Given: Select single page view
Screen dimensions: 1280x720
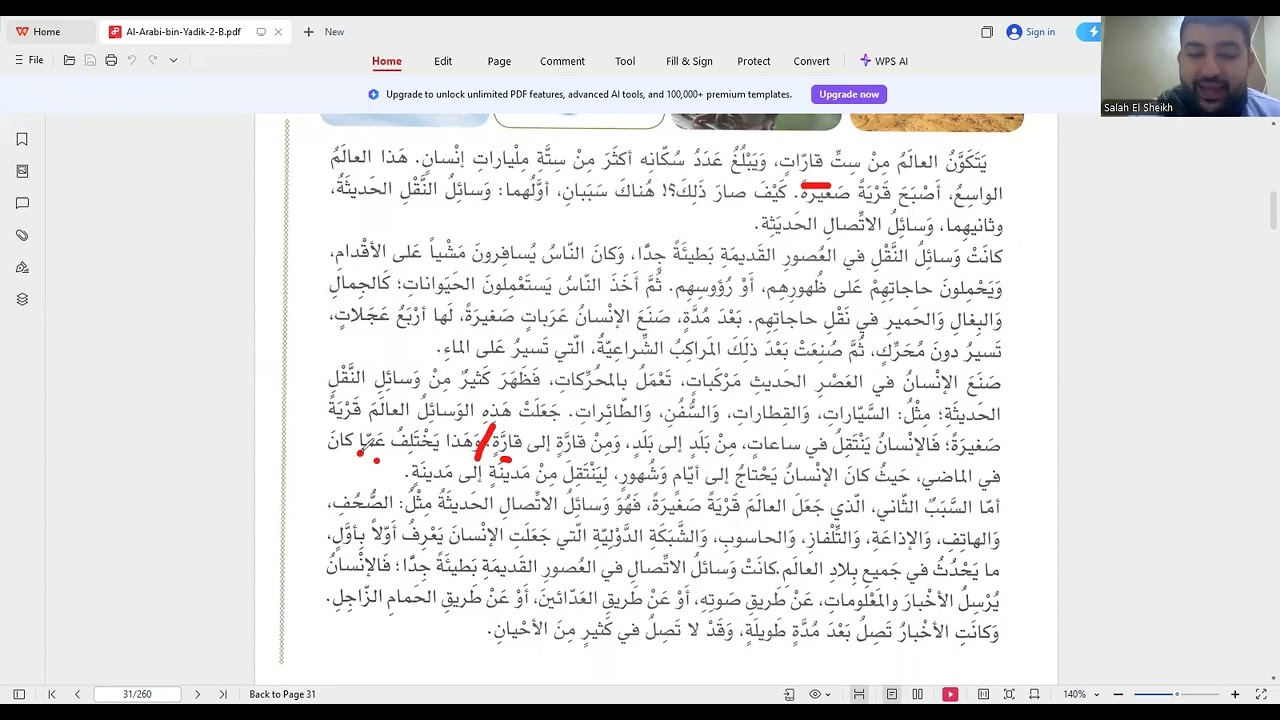Looking at the screenshot, I should tap(892, 694).
